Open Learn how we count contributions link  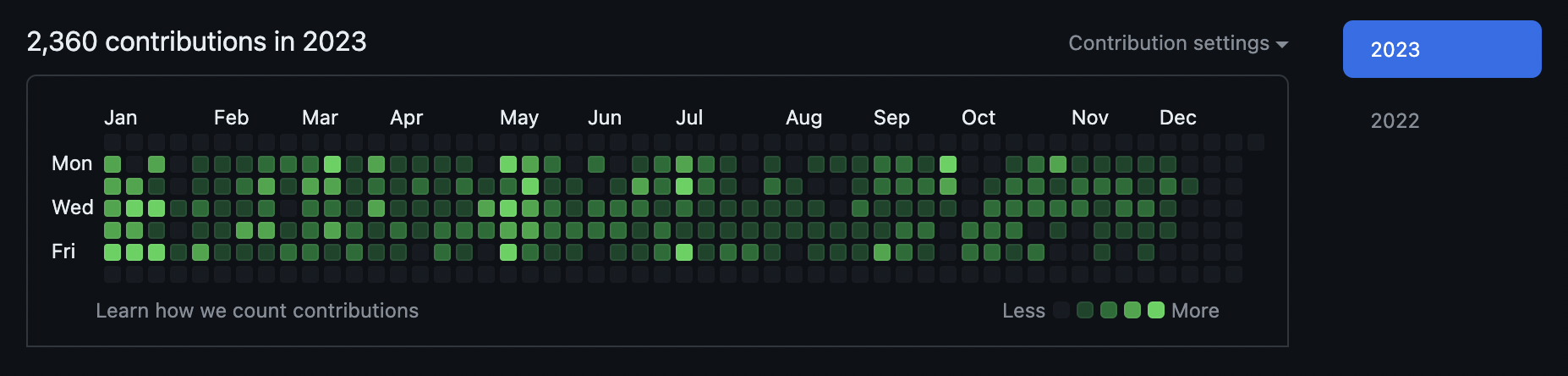257,311
